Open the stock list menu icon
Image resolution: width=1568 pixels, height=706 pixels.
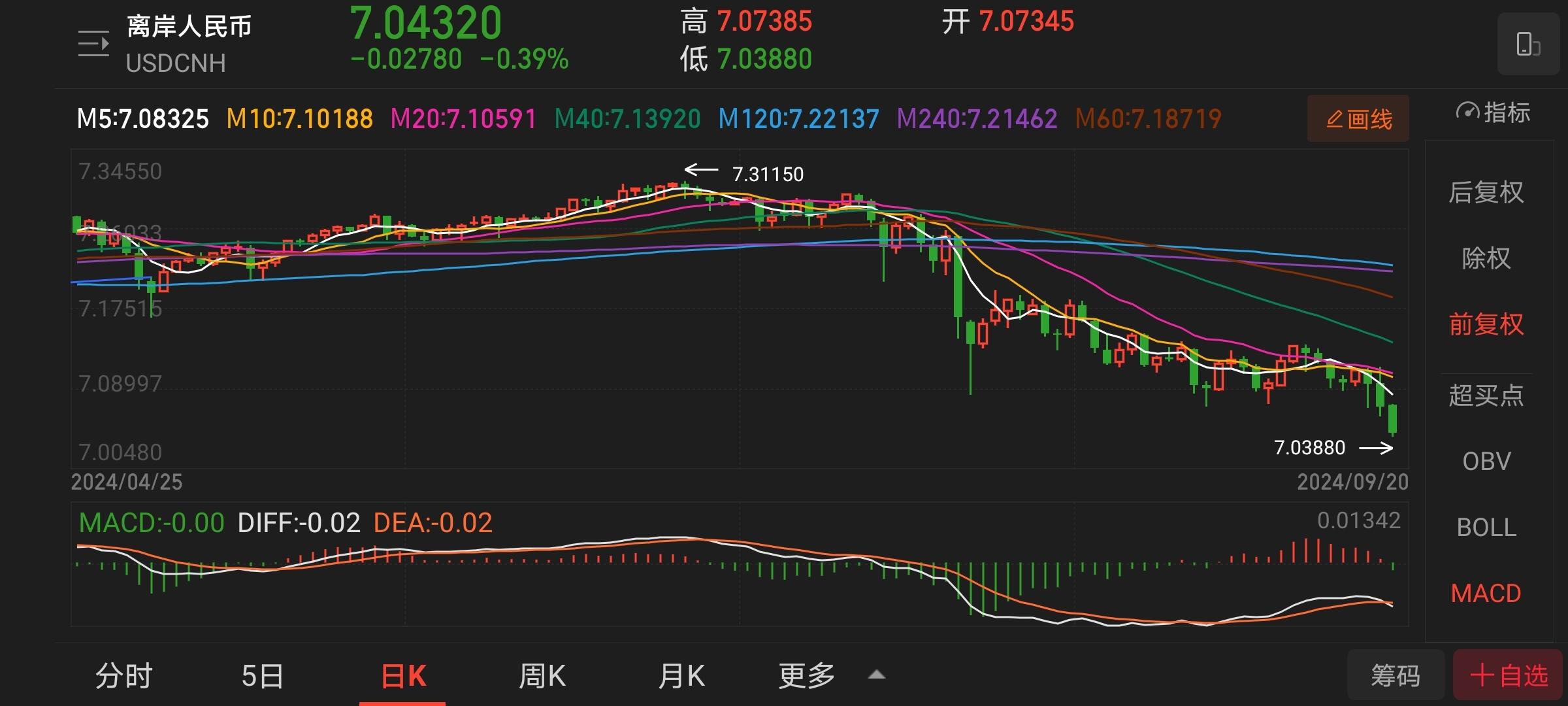point(93,44)
